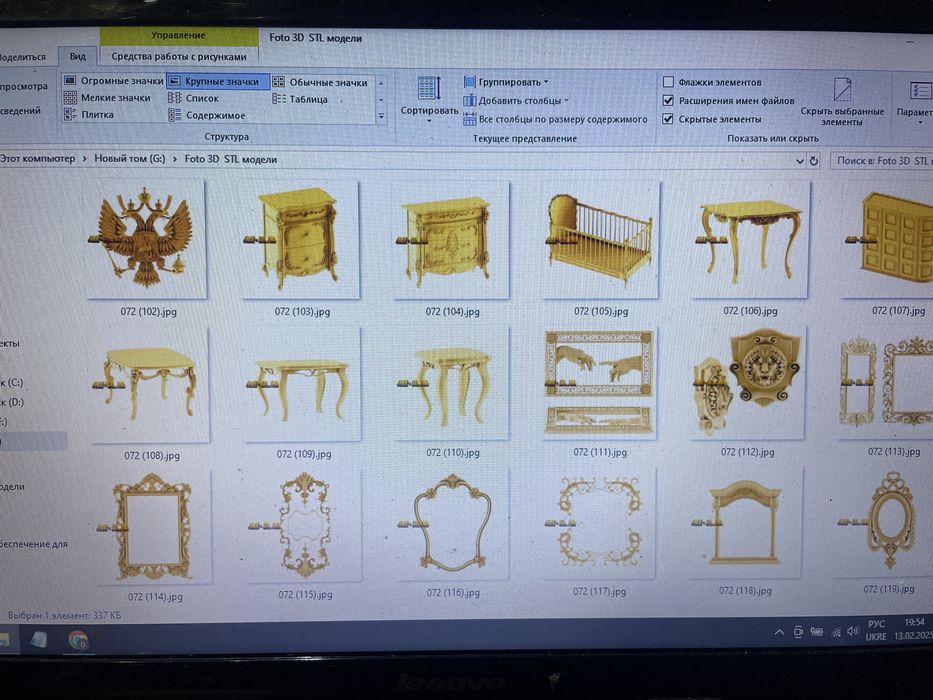Click the search field Поиск в: Foto 3D
The image size is (933, 700).
(882, 161)
